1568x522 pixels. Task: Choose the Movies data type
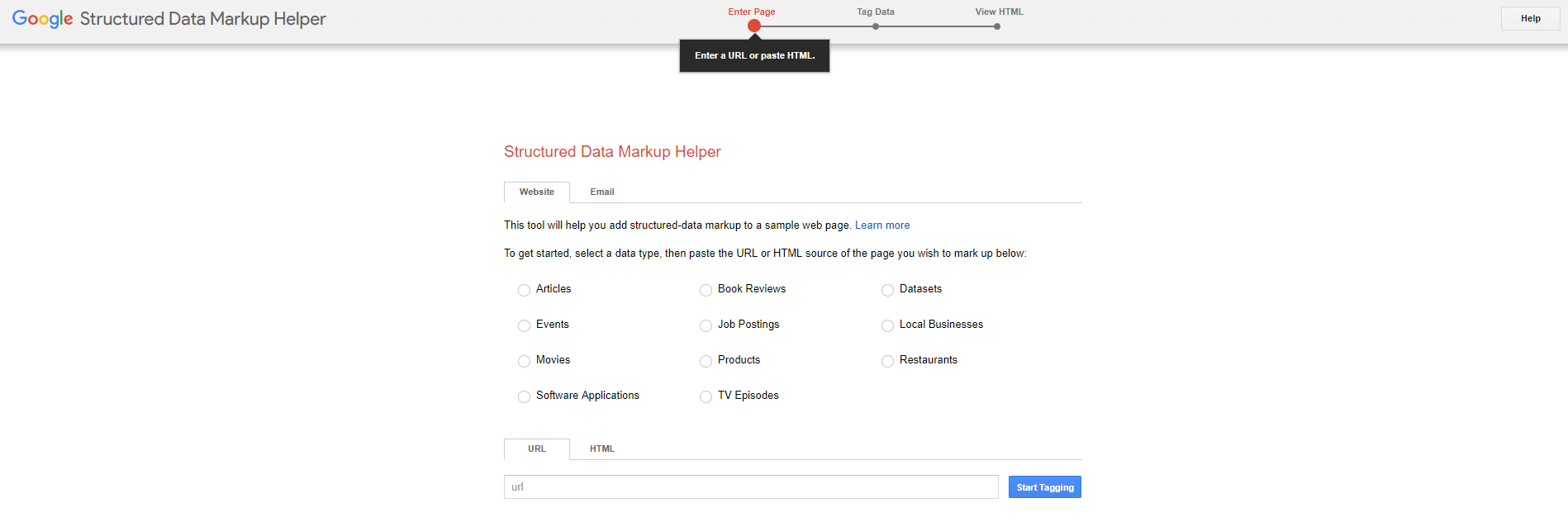point(524,361)
